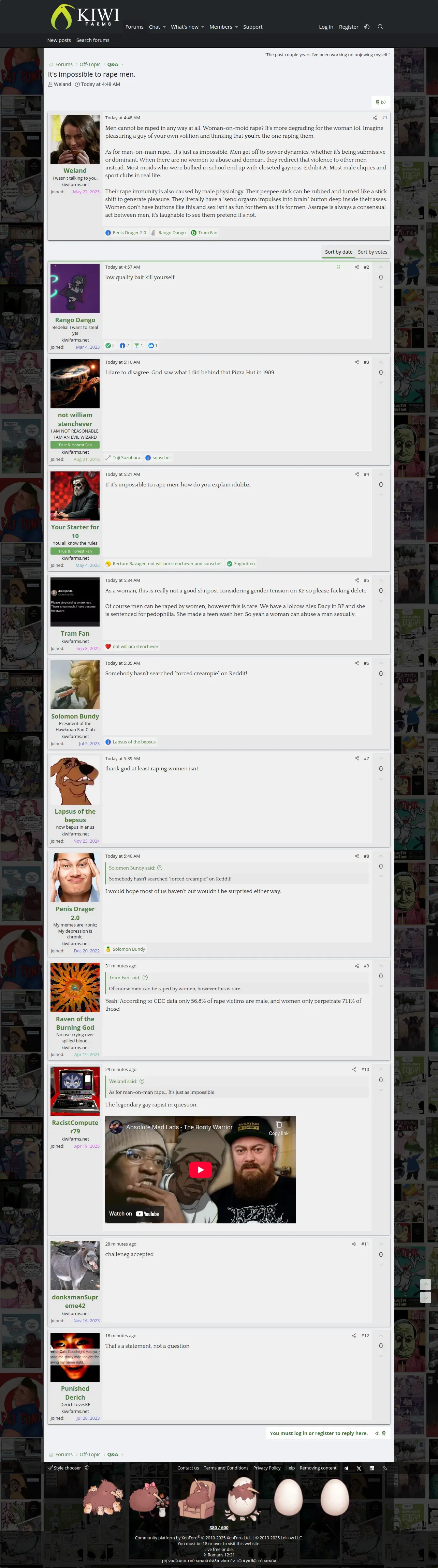Open the Contact us footer link
The height and width of the screenshot is (1568, 438).
pyautogui.click(x=188, y=1467)
